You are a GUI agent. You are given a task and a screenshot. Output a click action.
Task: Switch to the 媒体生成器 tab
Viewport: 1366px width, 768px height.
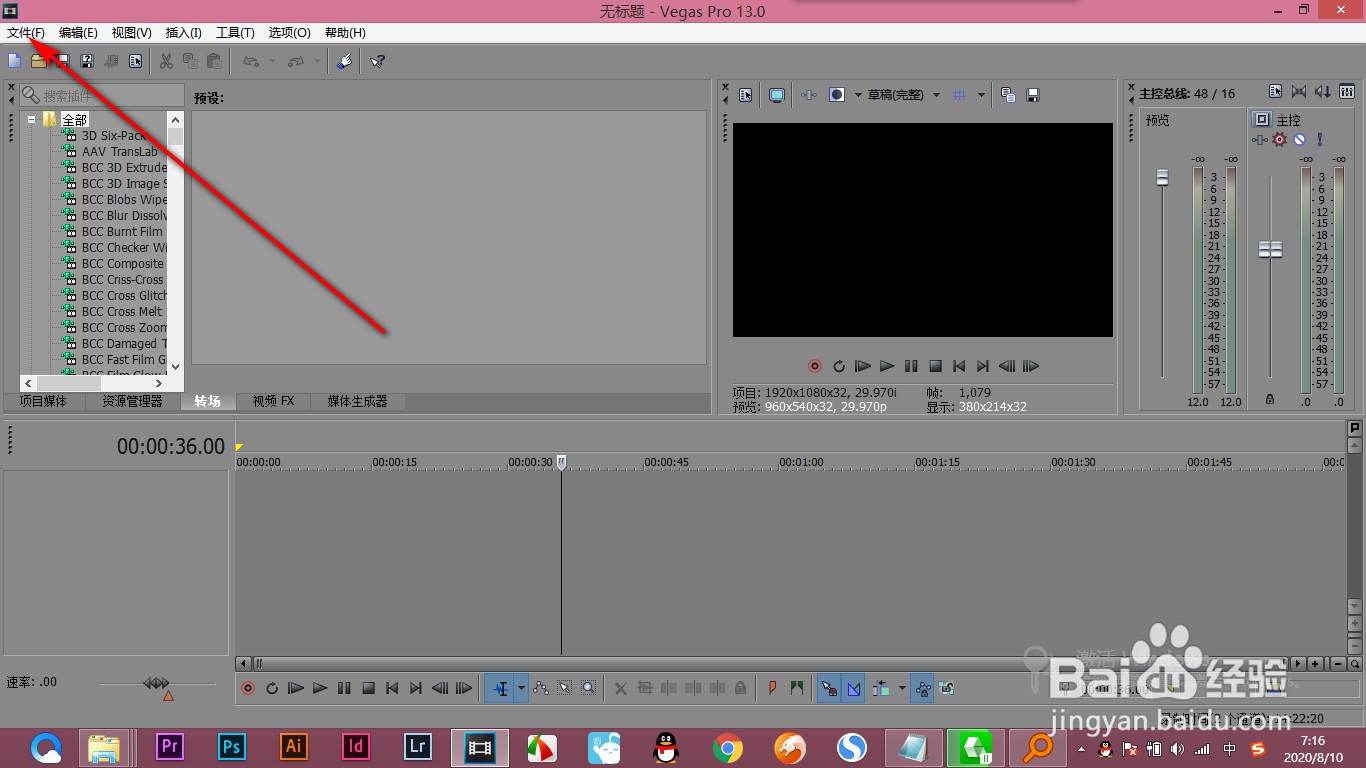coord(357,401)
